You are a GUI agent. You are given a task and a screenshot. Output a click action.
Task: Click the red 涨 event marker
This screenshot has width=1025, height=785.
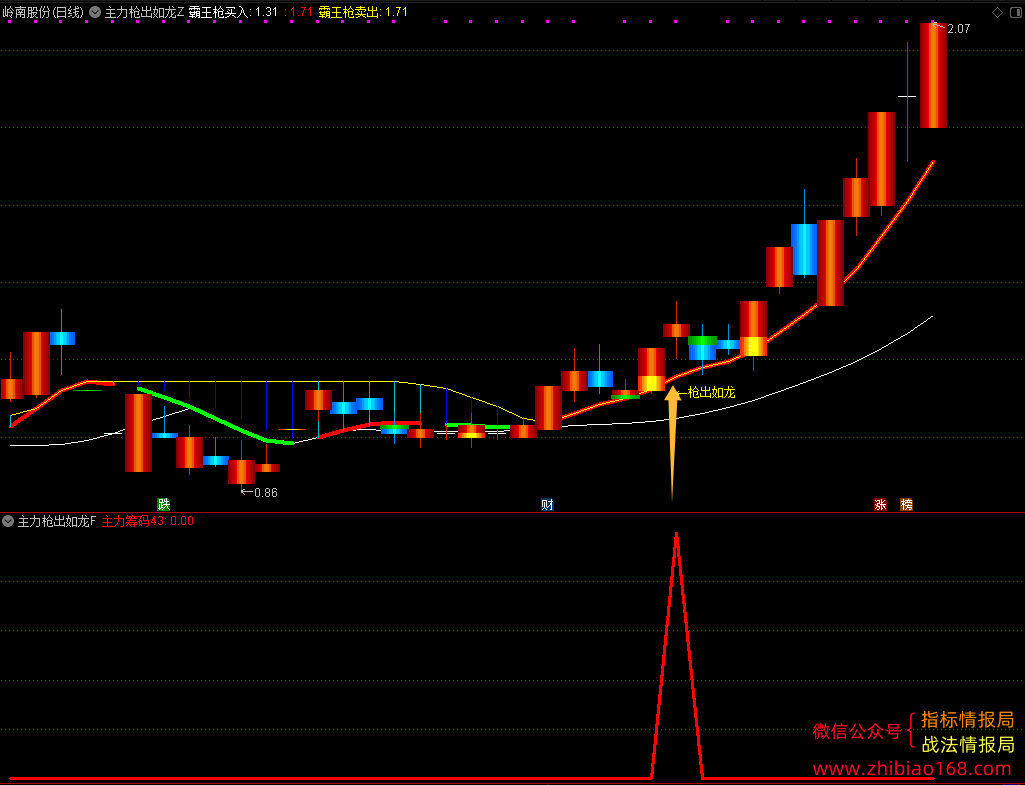(x=880, y=504)
